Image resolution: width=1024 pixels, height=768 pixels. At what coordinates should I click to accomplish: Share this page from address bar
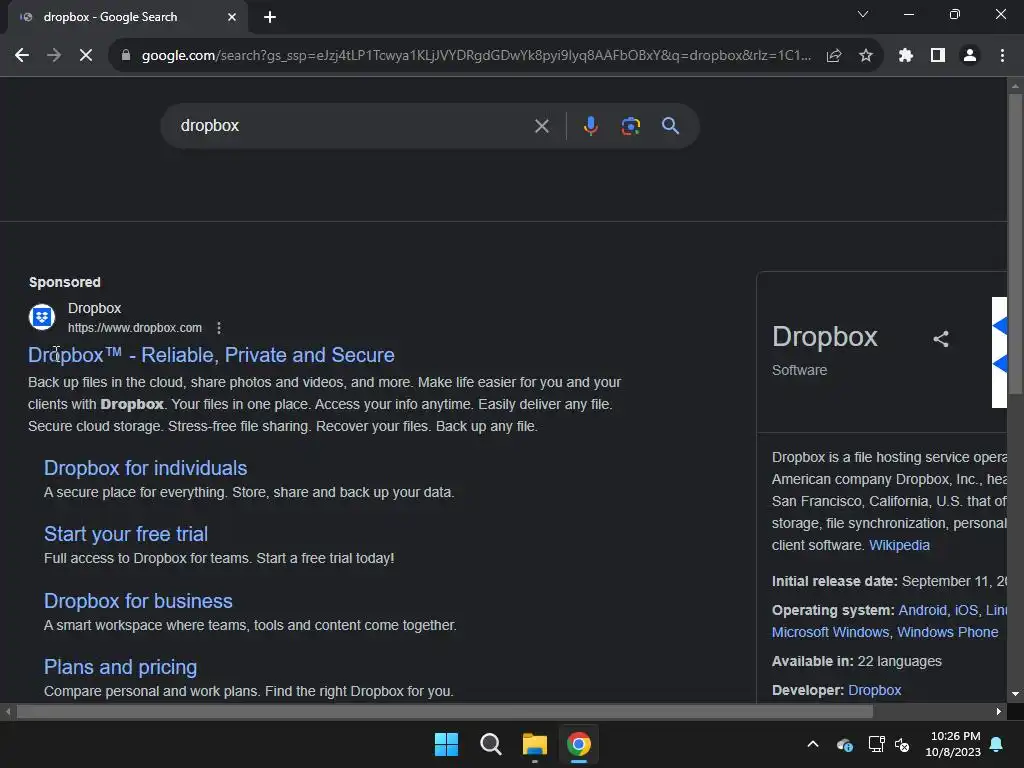click(x=834, y=56)
